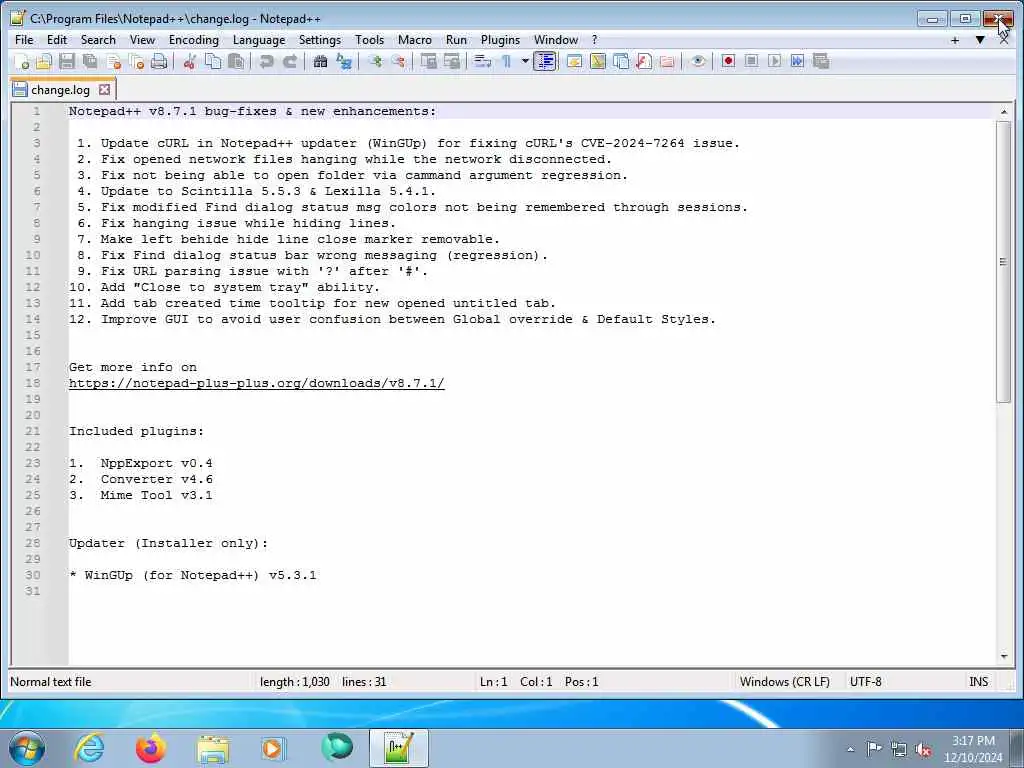Open the Settings menu
The image size is (1024, 768).
click(x=320, y=40)
